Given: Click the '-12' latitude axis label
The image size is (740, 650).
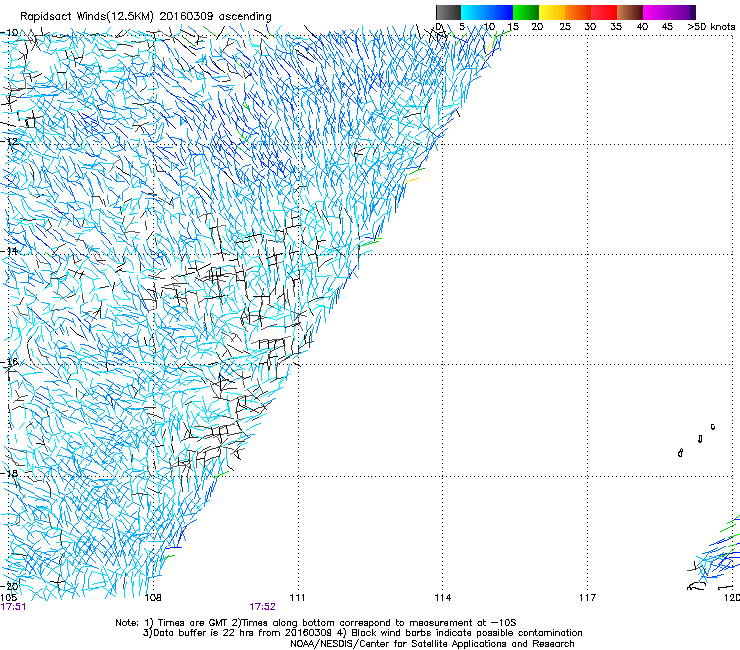Looking at the screenshot, I should coord(9,141).
